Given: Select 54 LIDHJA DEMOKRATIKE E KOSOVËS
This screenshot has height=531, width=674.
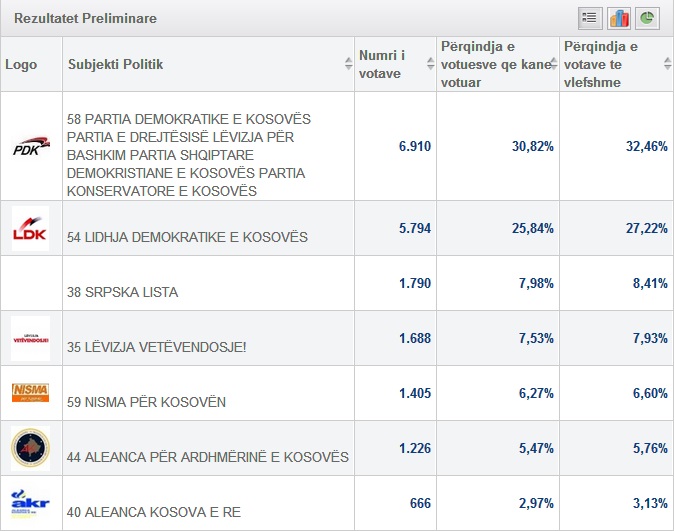Looking at the screenshot, I should click(187, 238).
